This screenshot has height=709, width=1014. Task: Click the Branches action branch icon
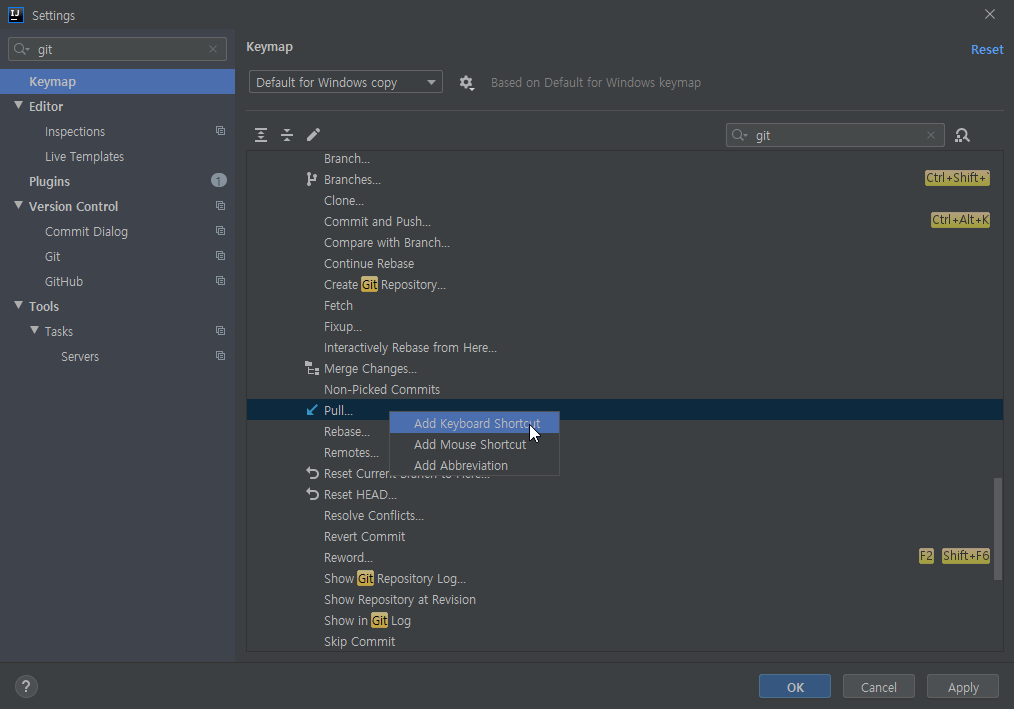pos(312,179)
